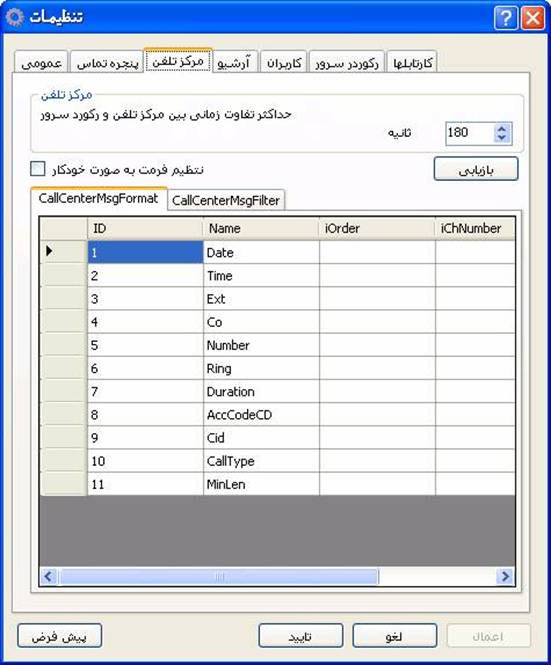
Task: Increase seconds value with spinner up arrow
Action: coord(502,129)
